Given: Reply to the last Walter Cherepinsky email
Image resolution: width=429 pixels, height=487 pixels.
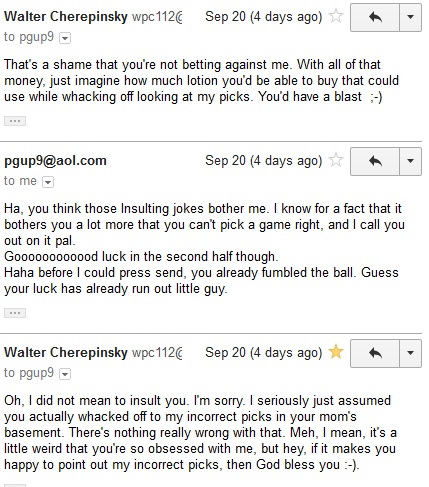Looking at the screenshot, I should pyautogui.click(x=375, y=353).
